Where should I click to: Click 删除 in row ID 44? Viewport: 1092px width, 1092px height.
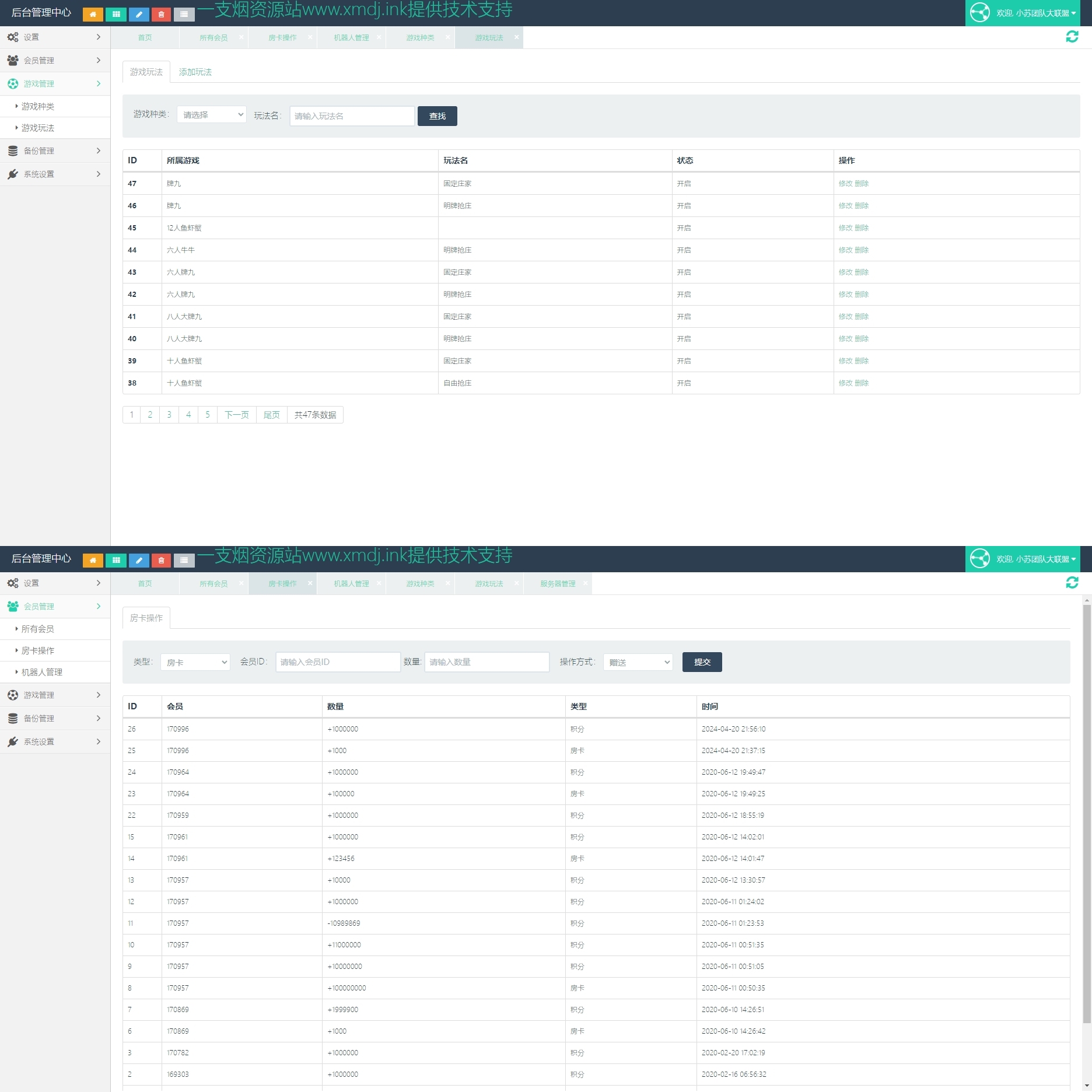click(862, 250)
